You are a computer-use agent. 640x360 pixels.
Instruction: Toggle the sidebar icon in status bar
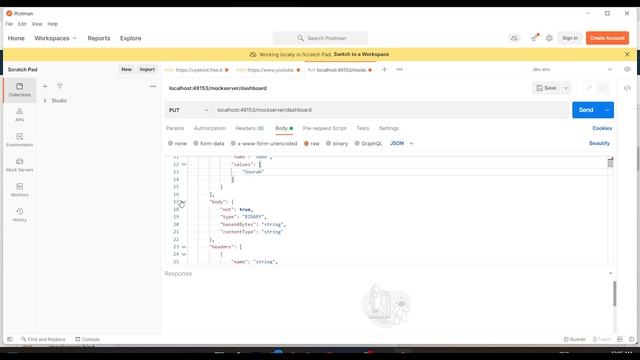point(10,339)
